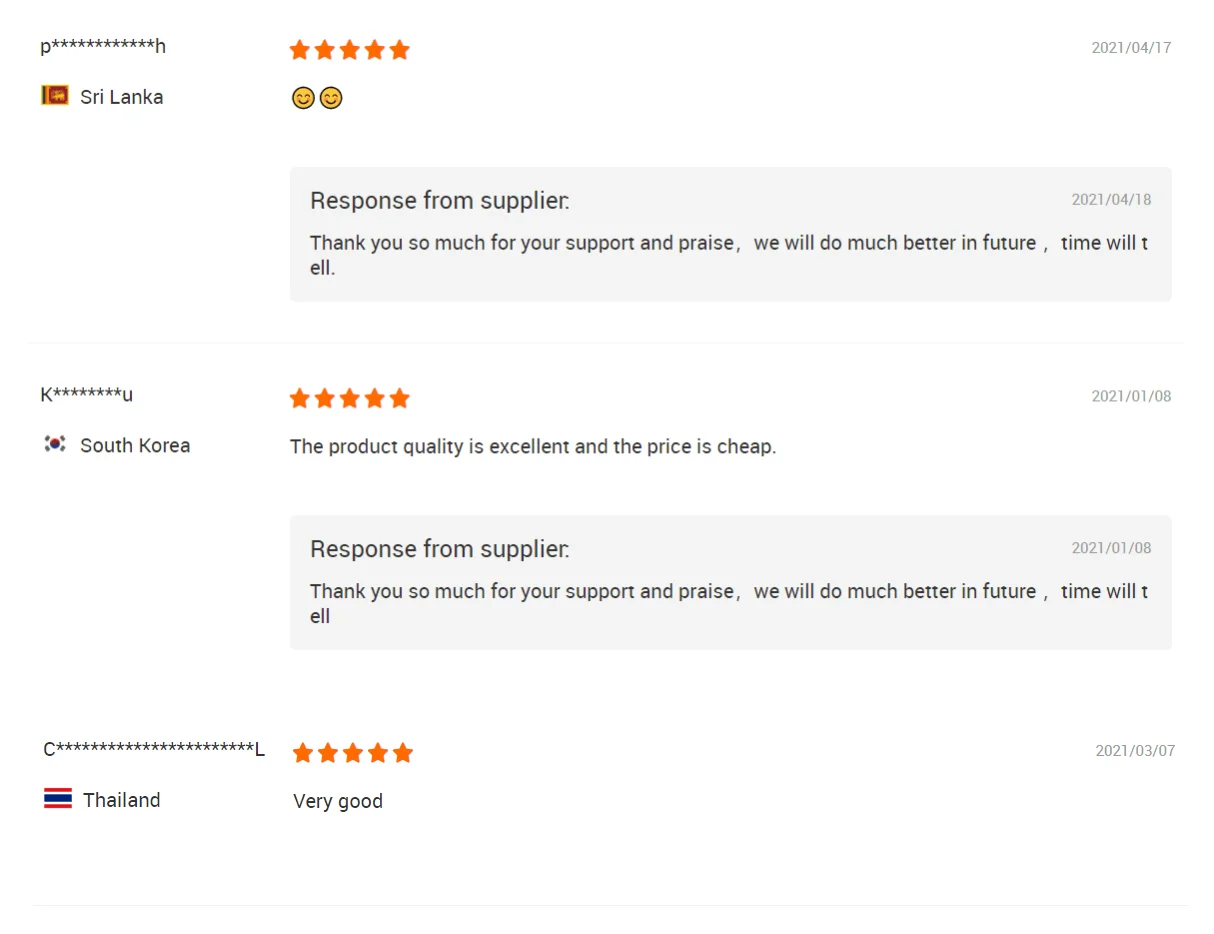Screen dimensions: 1214x934
Task: Click the smiley emoji review text
Action: (317, 98)
